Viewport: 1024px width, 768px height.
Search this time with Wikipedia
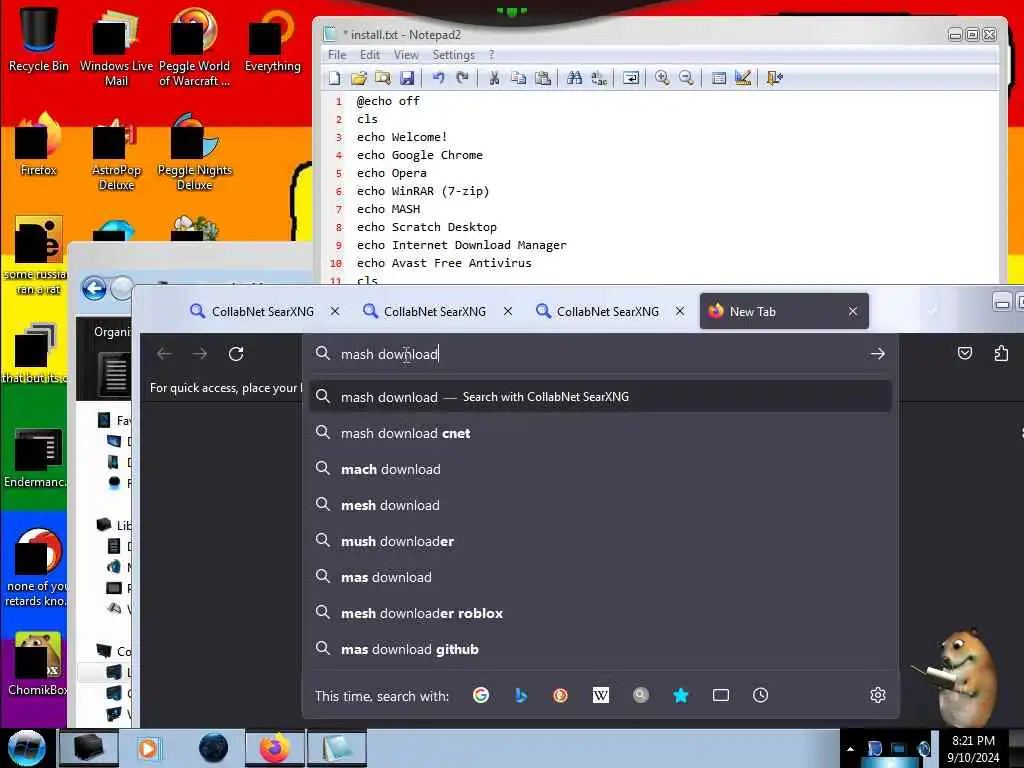[601, 695]
